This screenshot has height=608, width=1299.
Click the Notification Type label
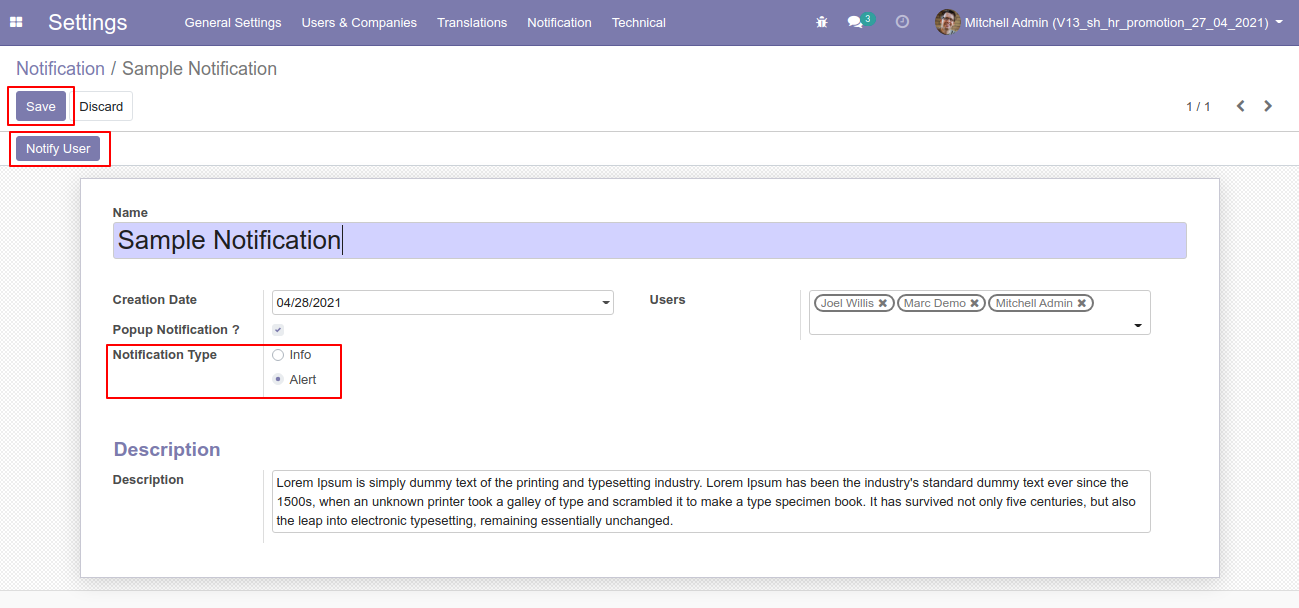165,355
